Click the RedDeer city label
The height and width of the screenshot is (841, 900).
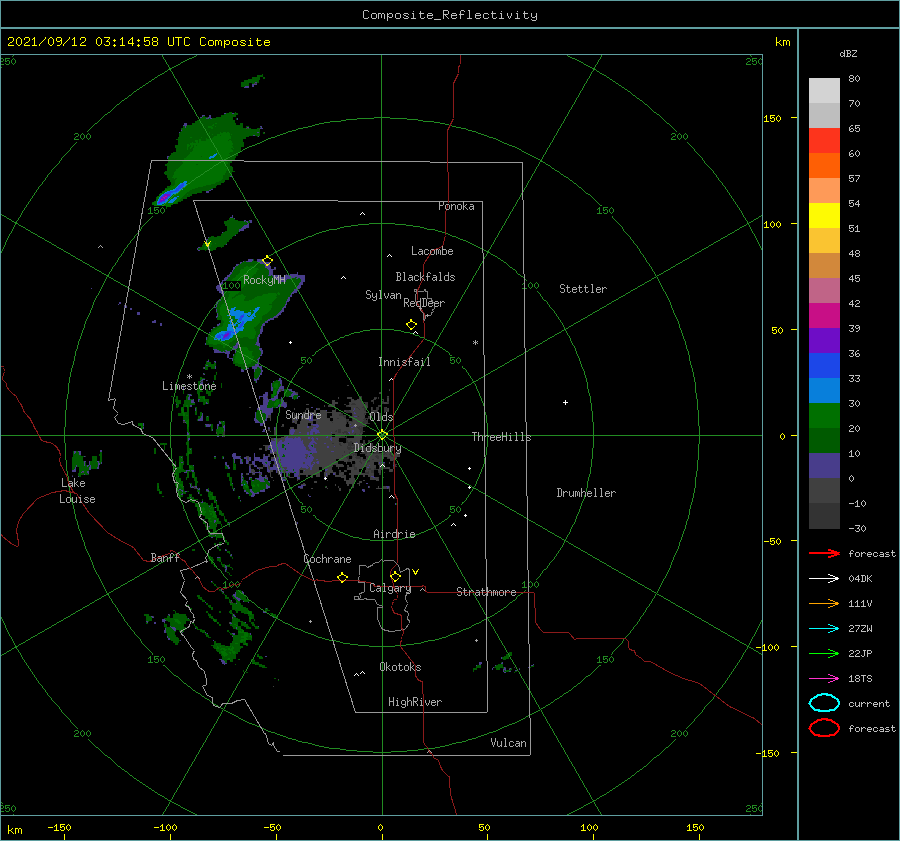(424, 303)
